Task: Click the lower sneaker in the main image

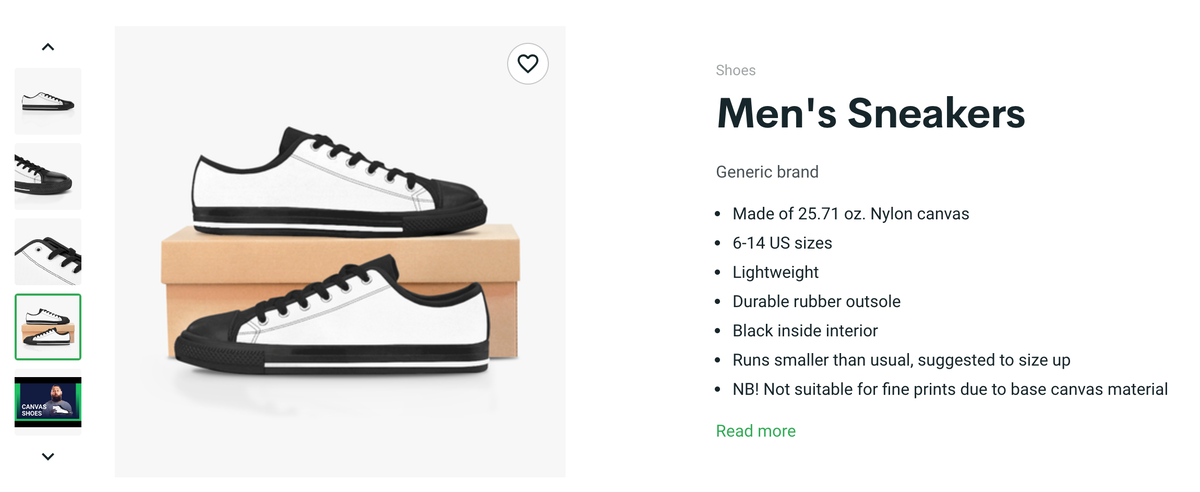Action: click(330, 320)
